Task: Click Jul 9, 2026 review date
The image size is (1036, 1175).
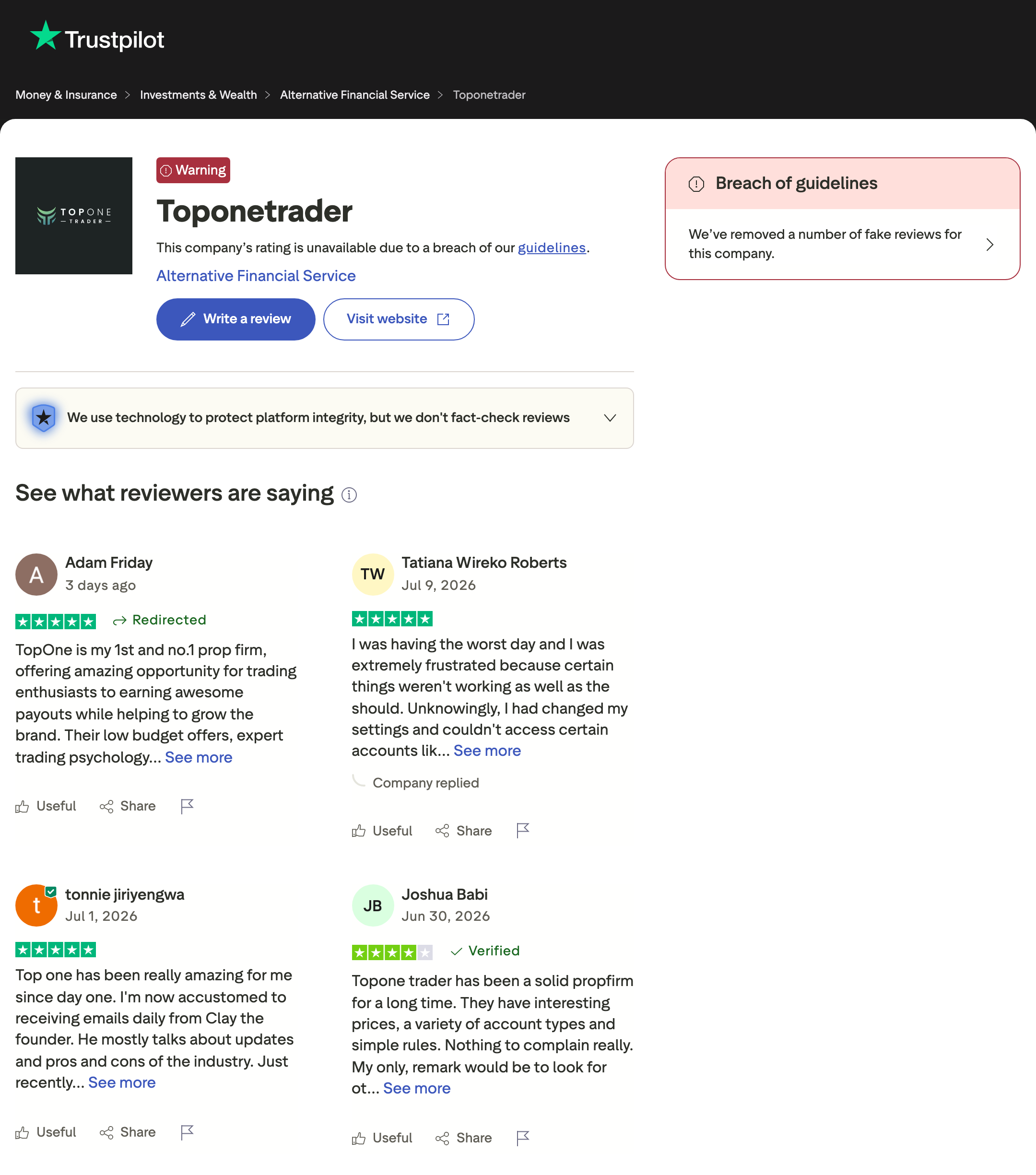Action: tap(439, 585)
